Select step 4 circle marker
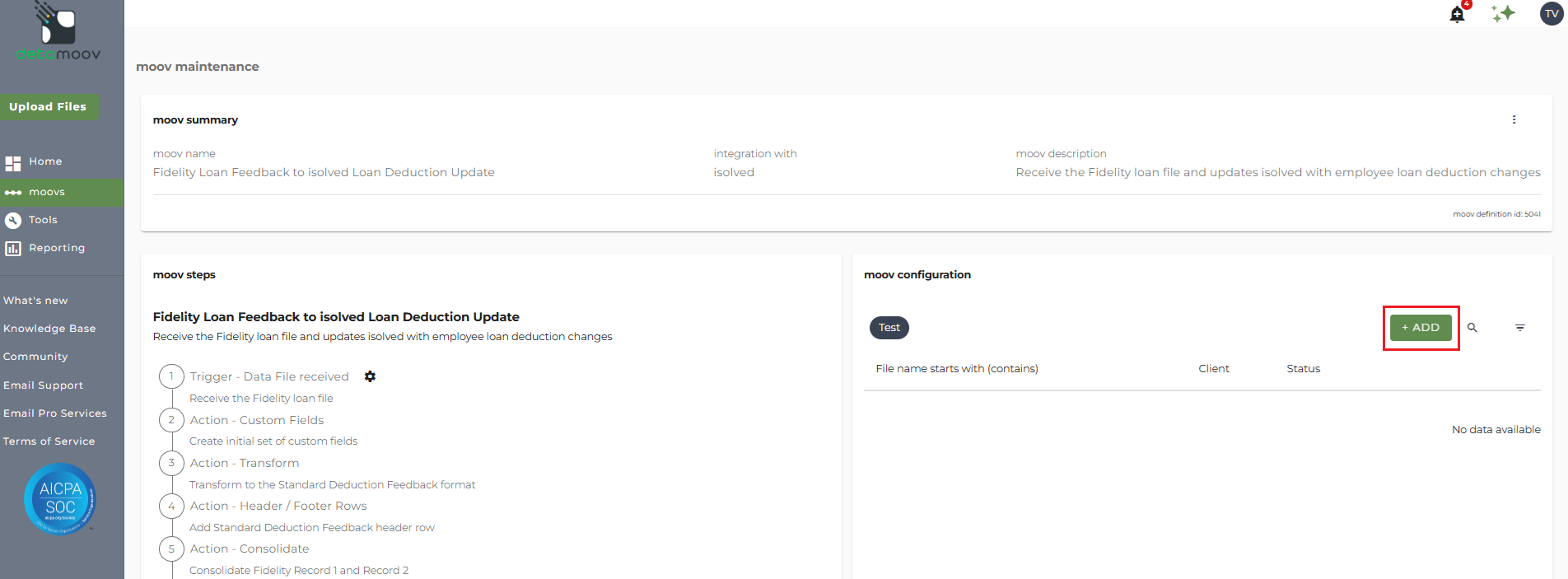Image resolution: width=1568 pixels, height=579 pixels. tap(171, 506)
